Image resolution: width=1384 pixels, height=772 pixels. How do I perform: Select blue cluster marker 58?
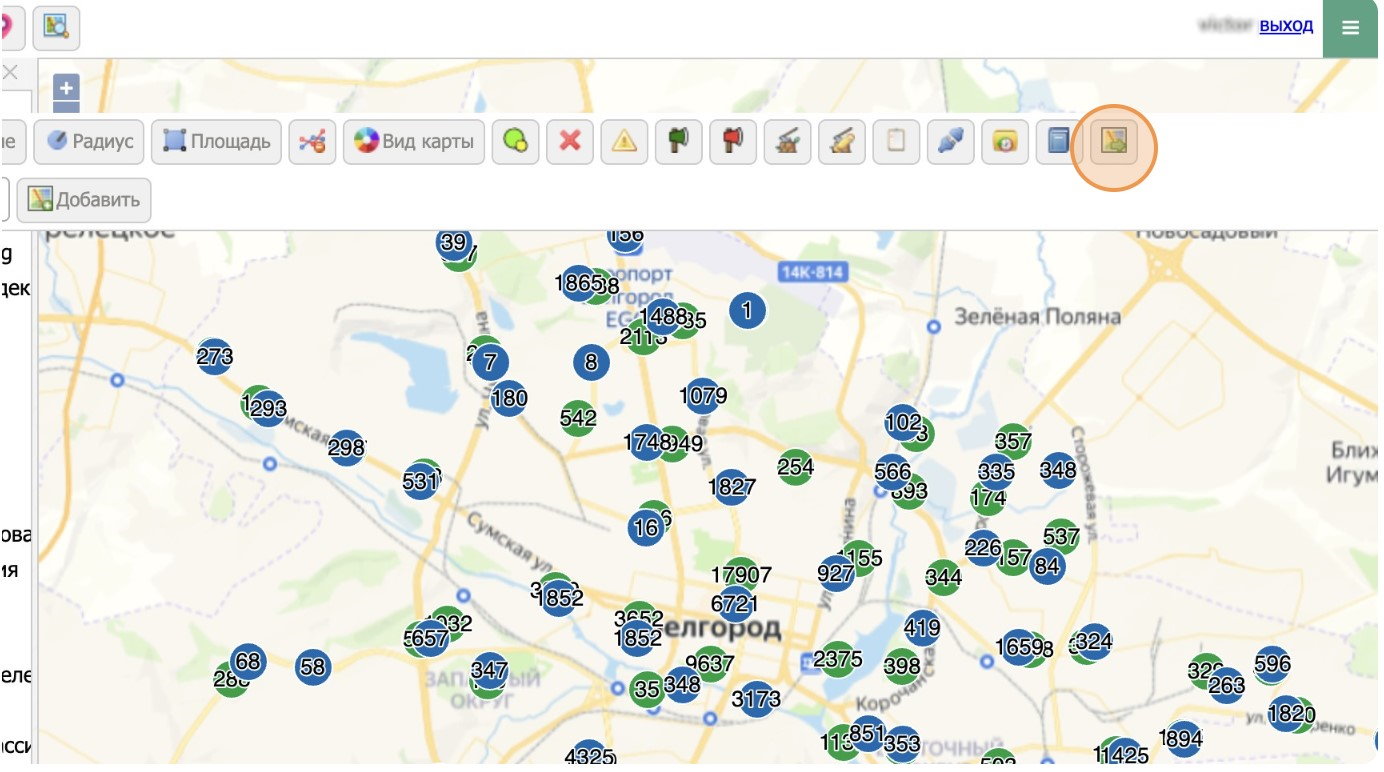313,666
